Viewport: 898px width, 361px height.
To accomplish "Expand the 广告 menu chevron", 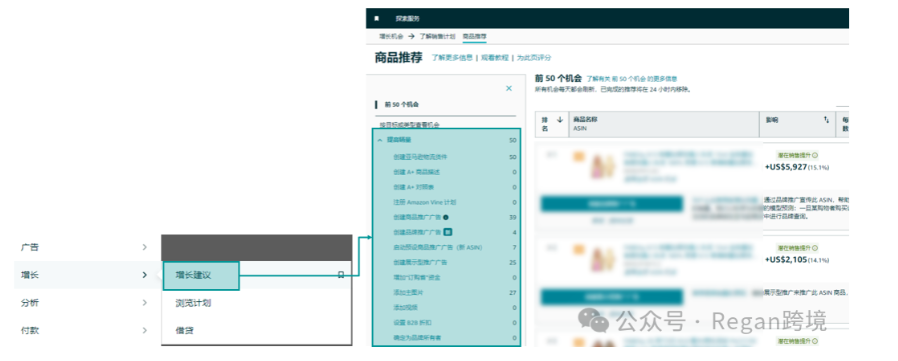I will pos(144,247).
